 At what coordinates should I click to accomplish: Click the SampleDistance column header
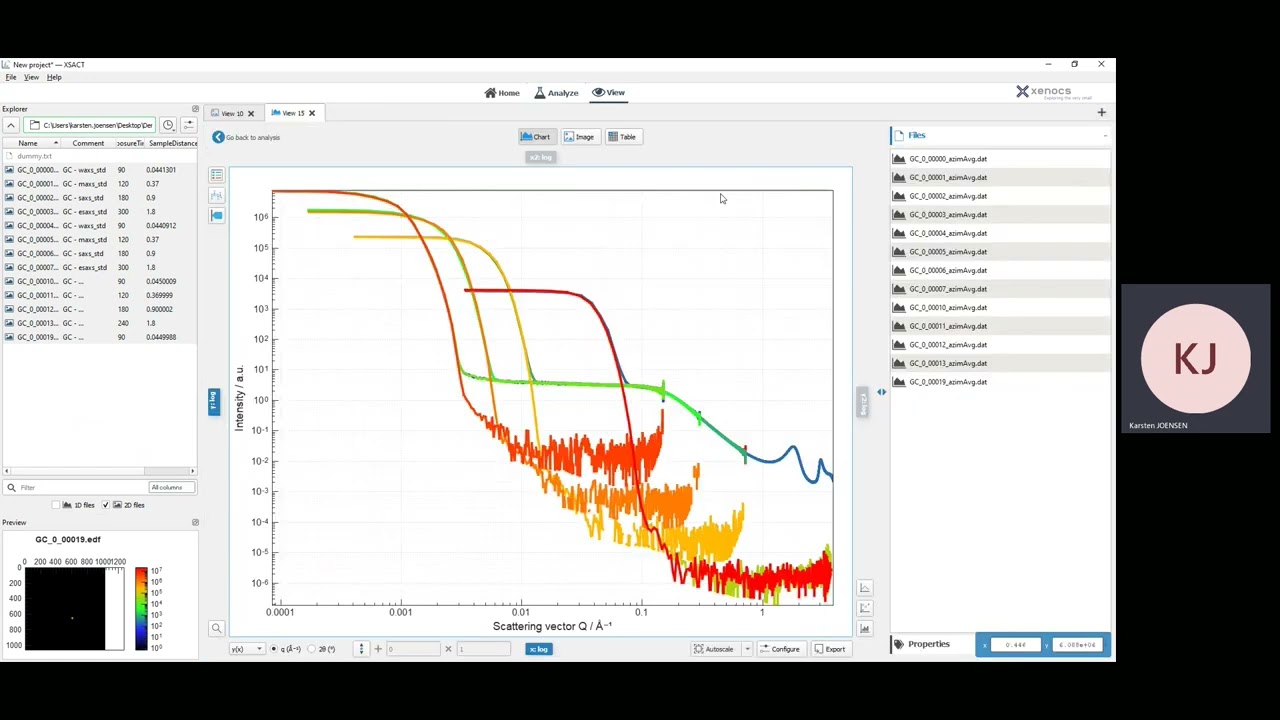(x=172, y=143)
